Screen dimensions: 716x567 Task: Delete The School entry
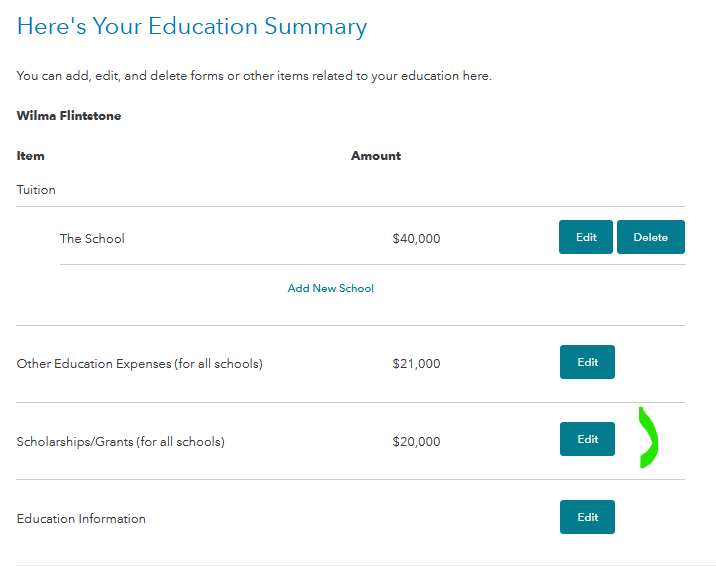[x=650, y=238]
